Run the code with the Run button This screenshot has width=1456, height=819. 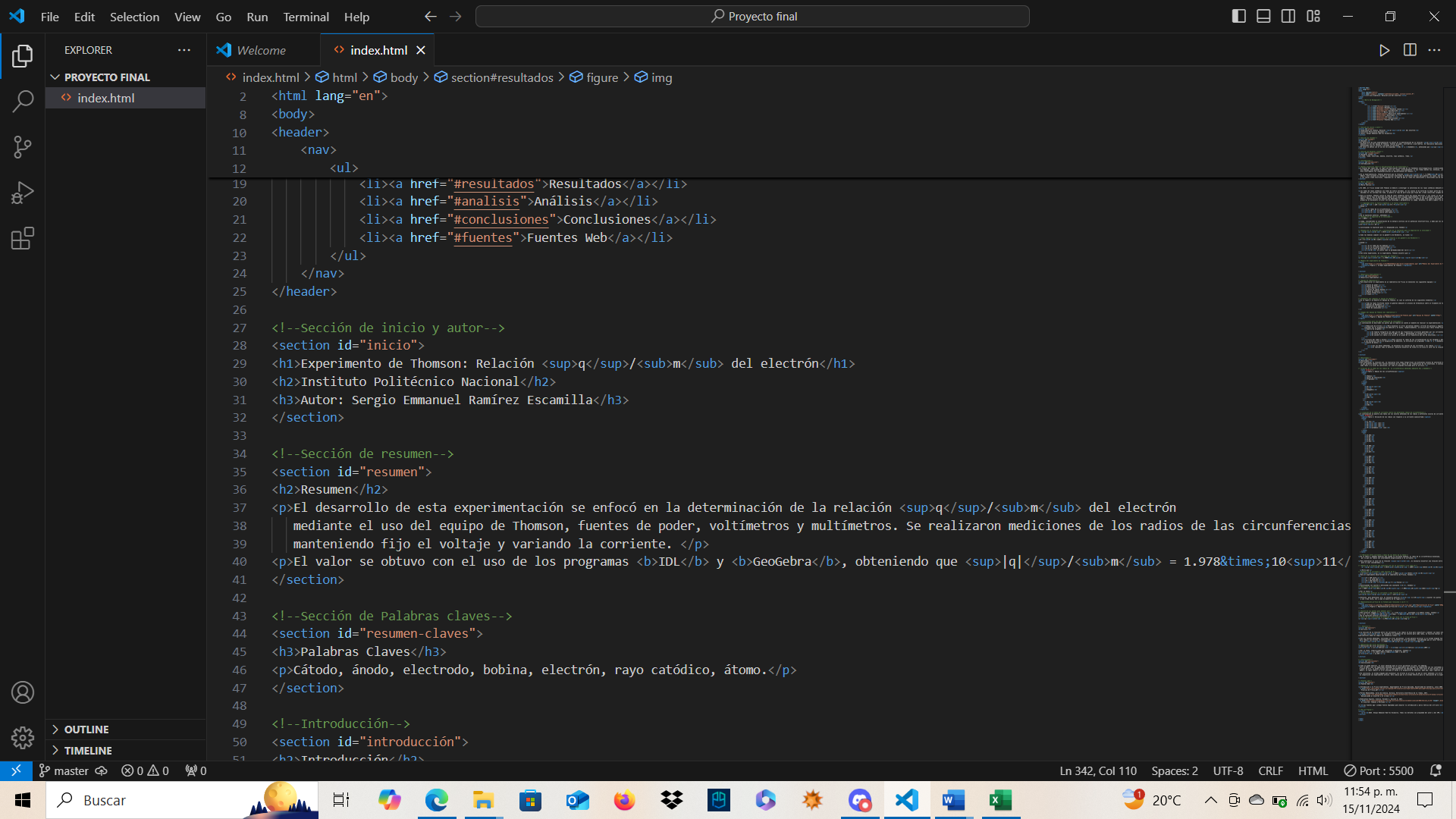tap(1384, 50)
